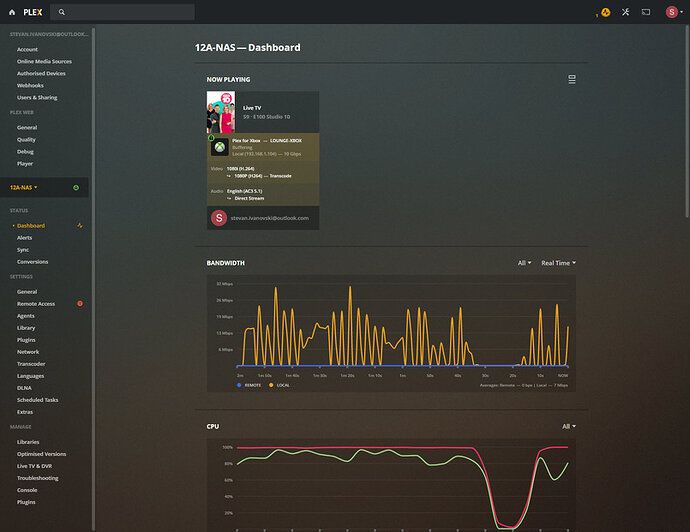The height and width of the screenshot is (532, 690).
Task: Open Alerts page
Action: 25,238
